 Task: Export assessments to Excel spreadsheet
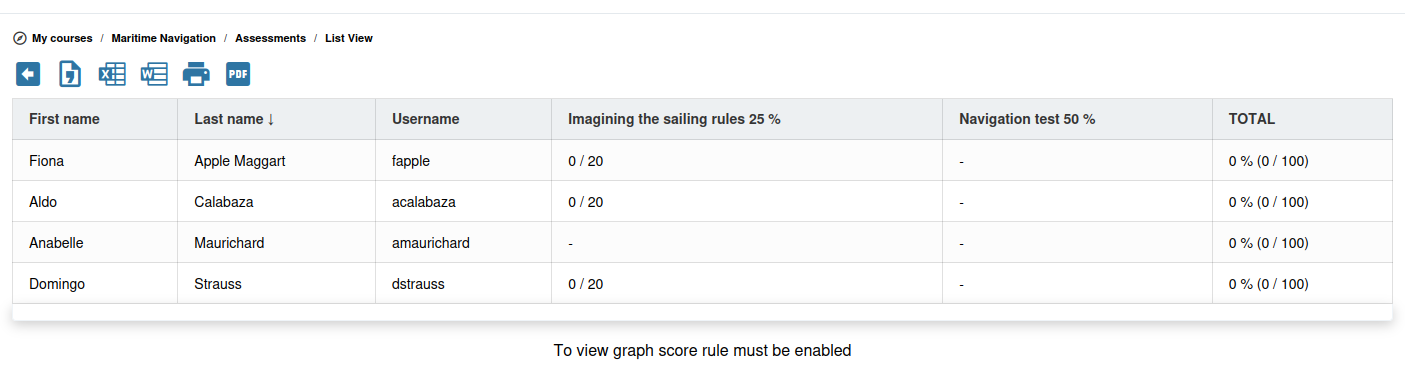(112, 74)
